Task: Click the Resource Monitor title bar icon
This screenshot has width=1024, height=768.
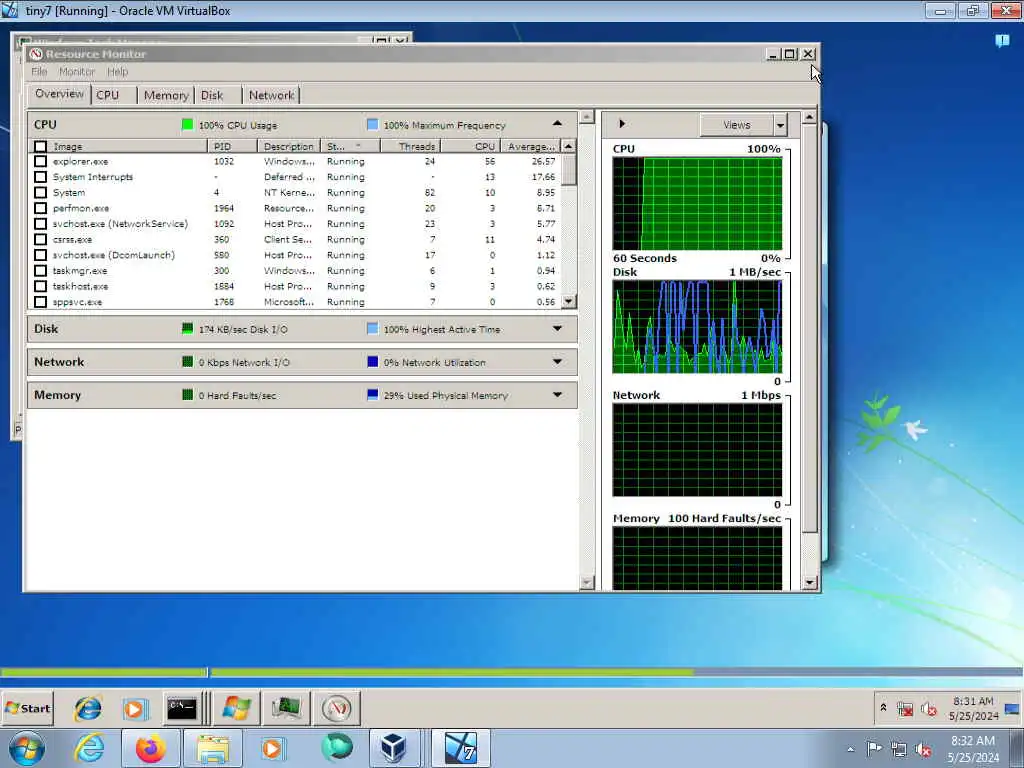Action: click(x=36, y=54)
